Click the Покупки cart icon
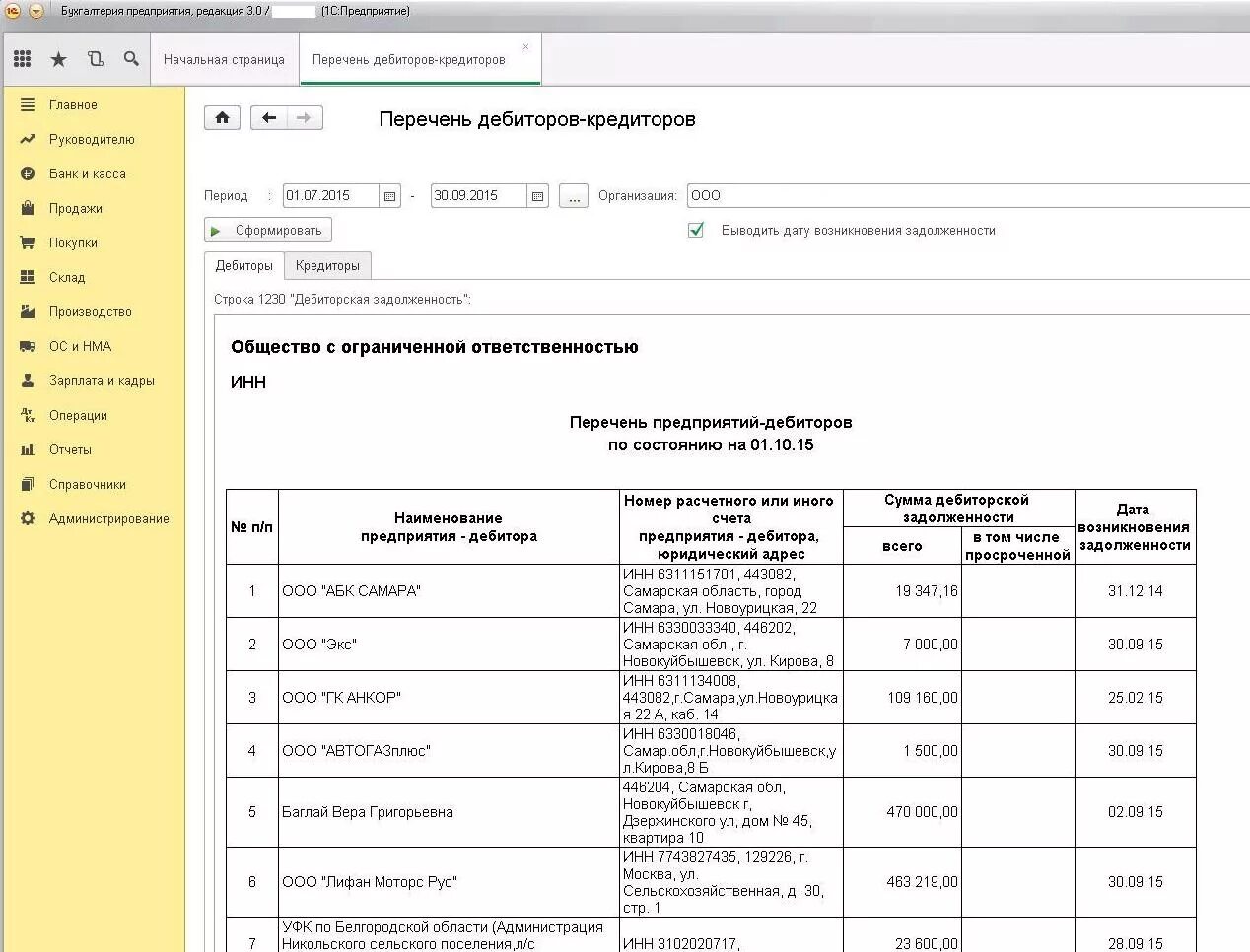 pyautogui.click(x=28, y=242)
